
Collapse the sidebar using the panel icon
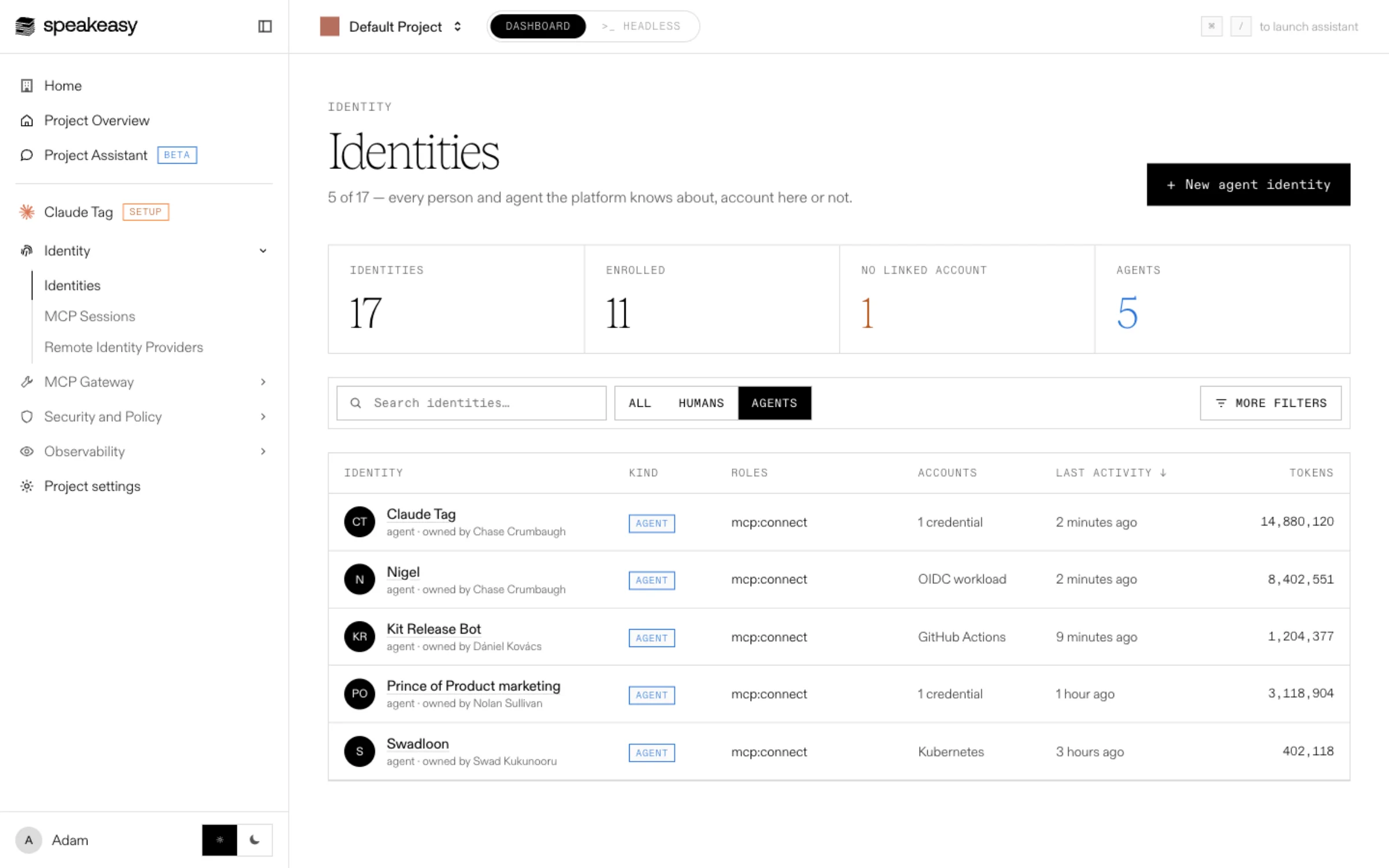(264, 27)
